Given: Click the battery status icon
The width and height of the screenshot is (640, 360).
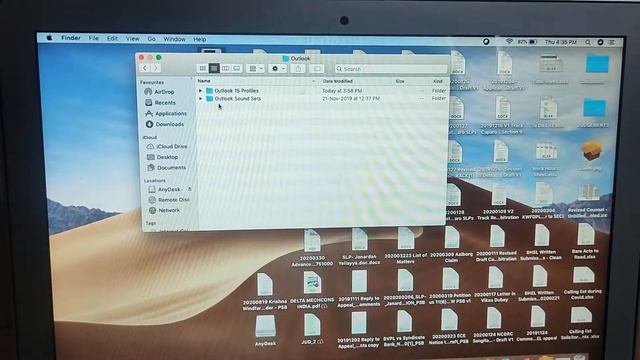Looking at the screenshot, I should [x=533, y=42].
